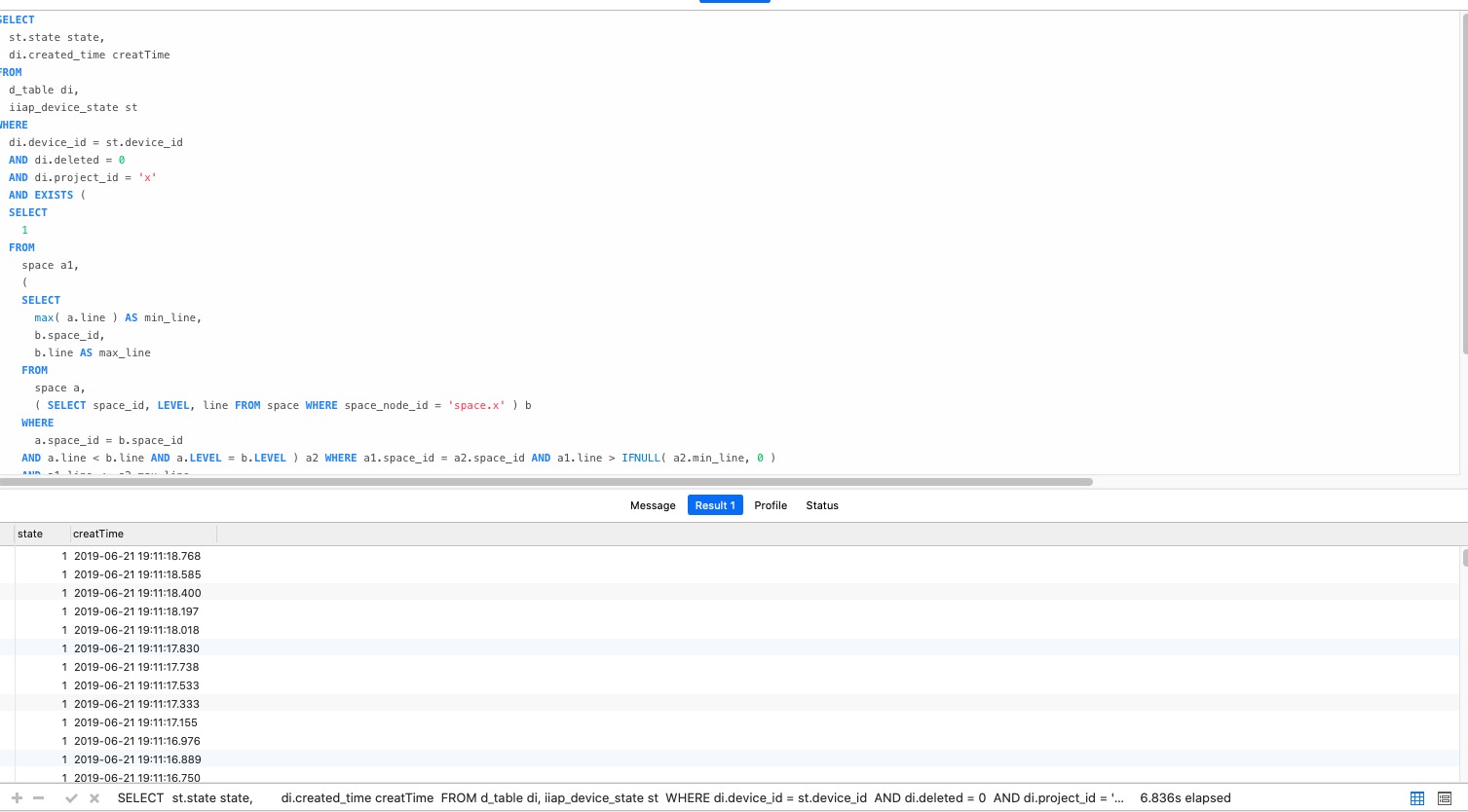
Task: Click 'iiap_device_state st' line in editor
Action: (73, 107)
